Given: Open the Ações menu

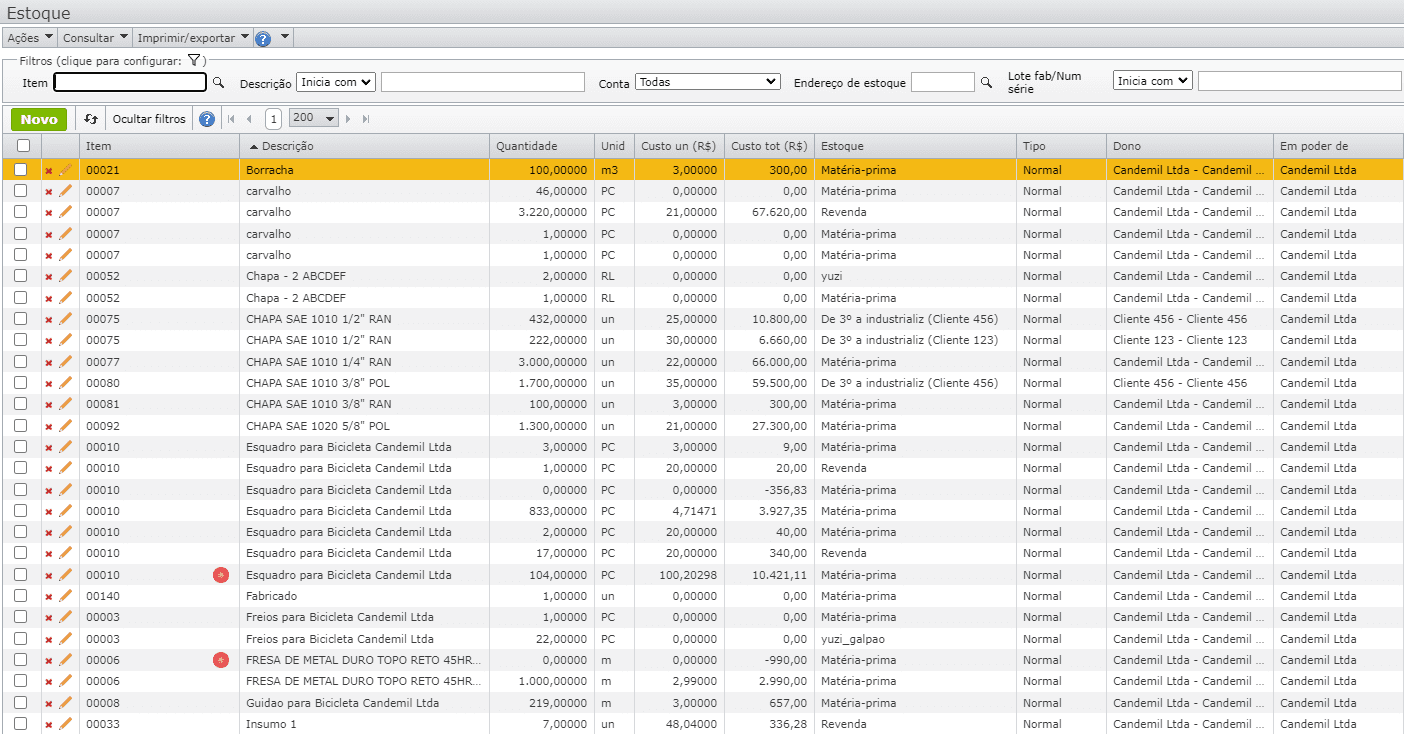Looking at the screenshot, I should pyautogui.click(x=29, y=38).
